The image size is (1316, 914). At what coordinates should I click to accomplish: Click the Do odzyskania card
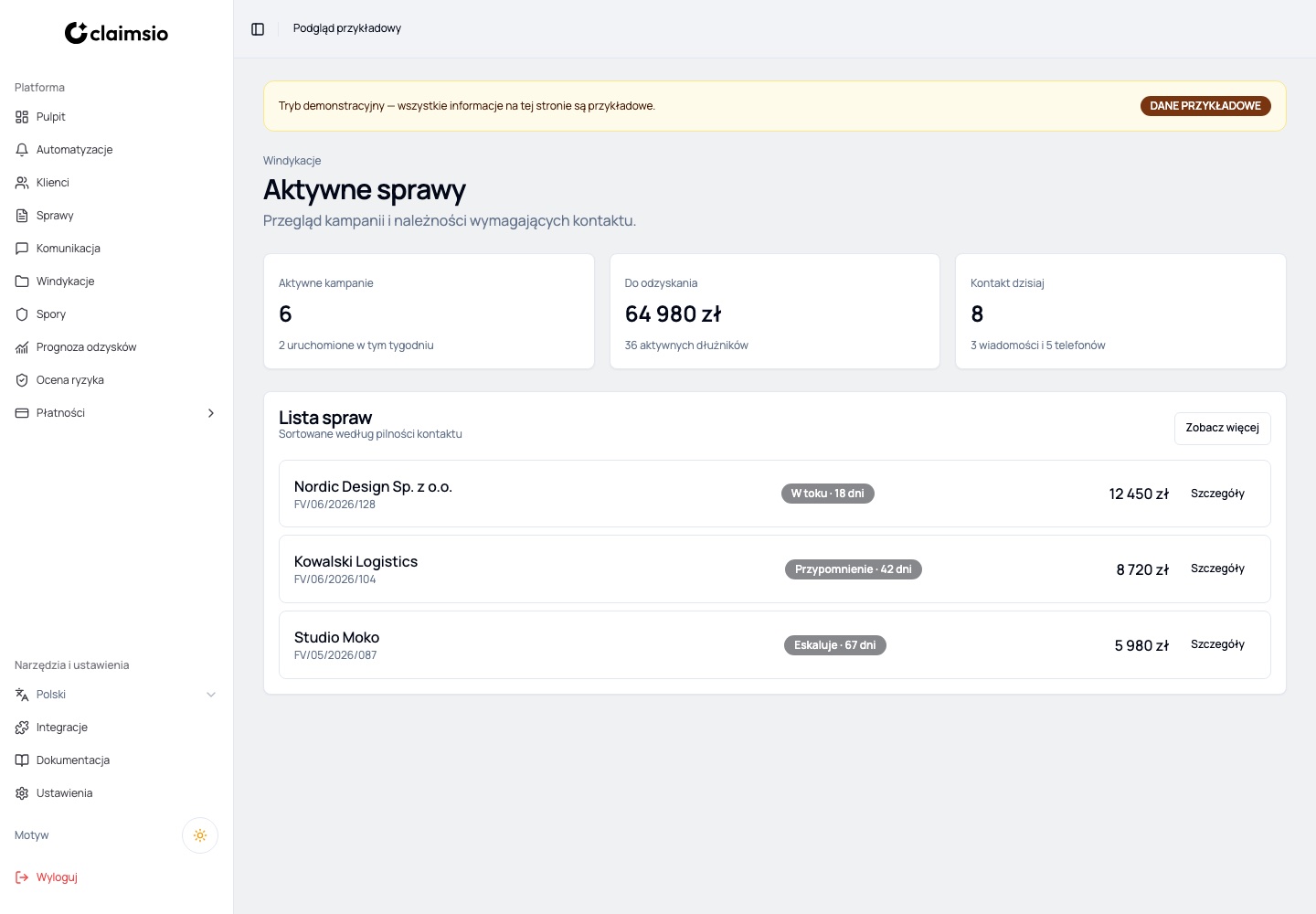point(775,312)
